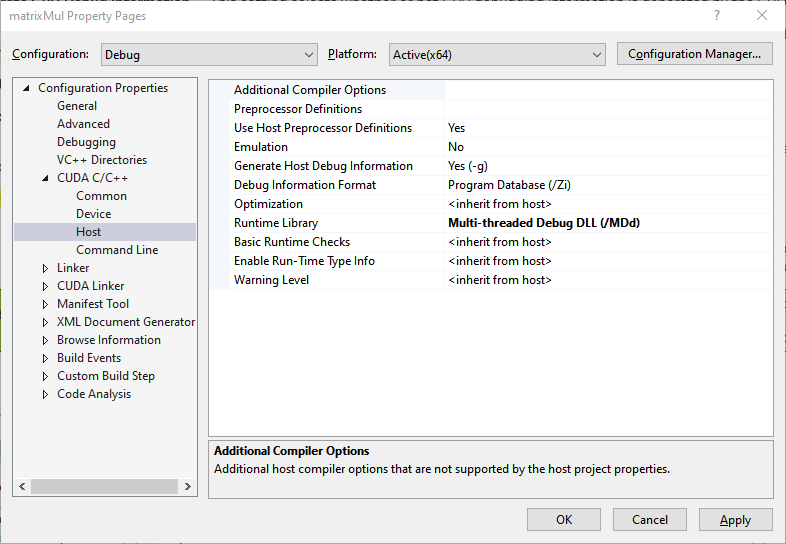Click the Cancel button
Viewport: 786px width, 544px height.
[650, 519]
